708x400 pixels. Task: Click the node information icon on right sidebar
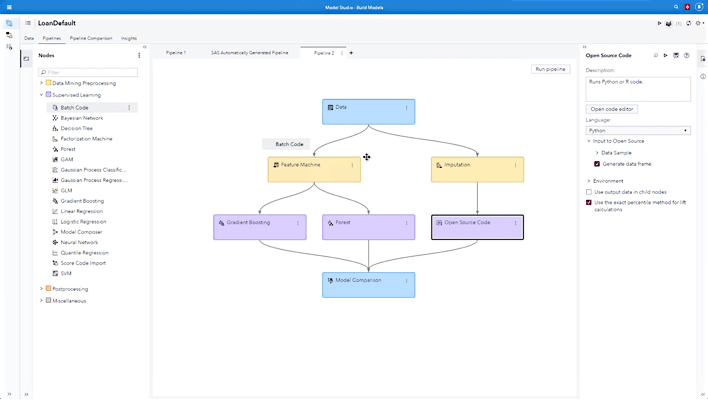703,77
